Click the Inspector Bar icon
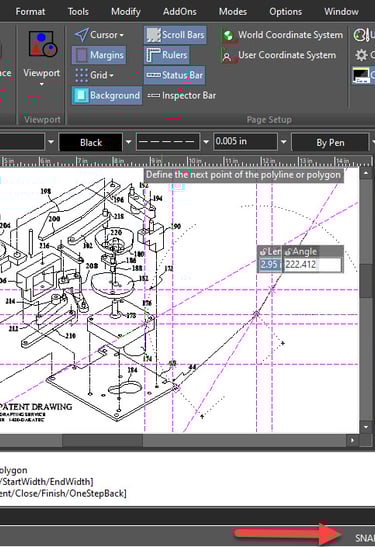 pos(153,95)
